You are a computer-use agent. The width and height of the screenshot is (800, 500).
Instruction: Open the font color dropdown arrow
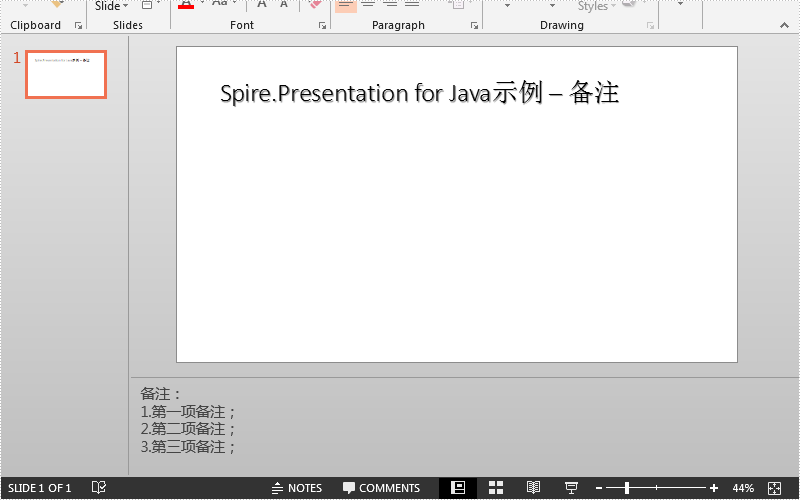click(203, 4)
